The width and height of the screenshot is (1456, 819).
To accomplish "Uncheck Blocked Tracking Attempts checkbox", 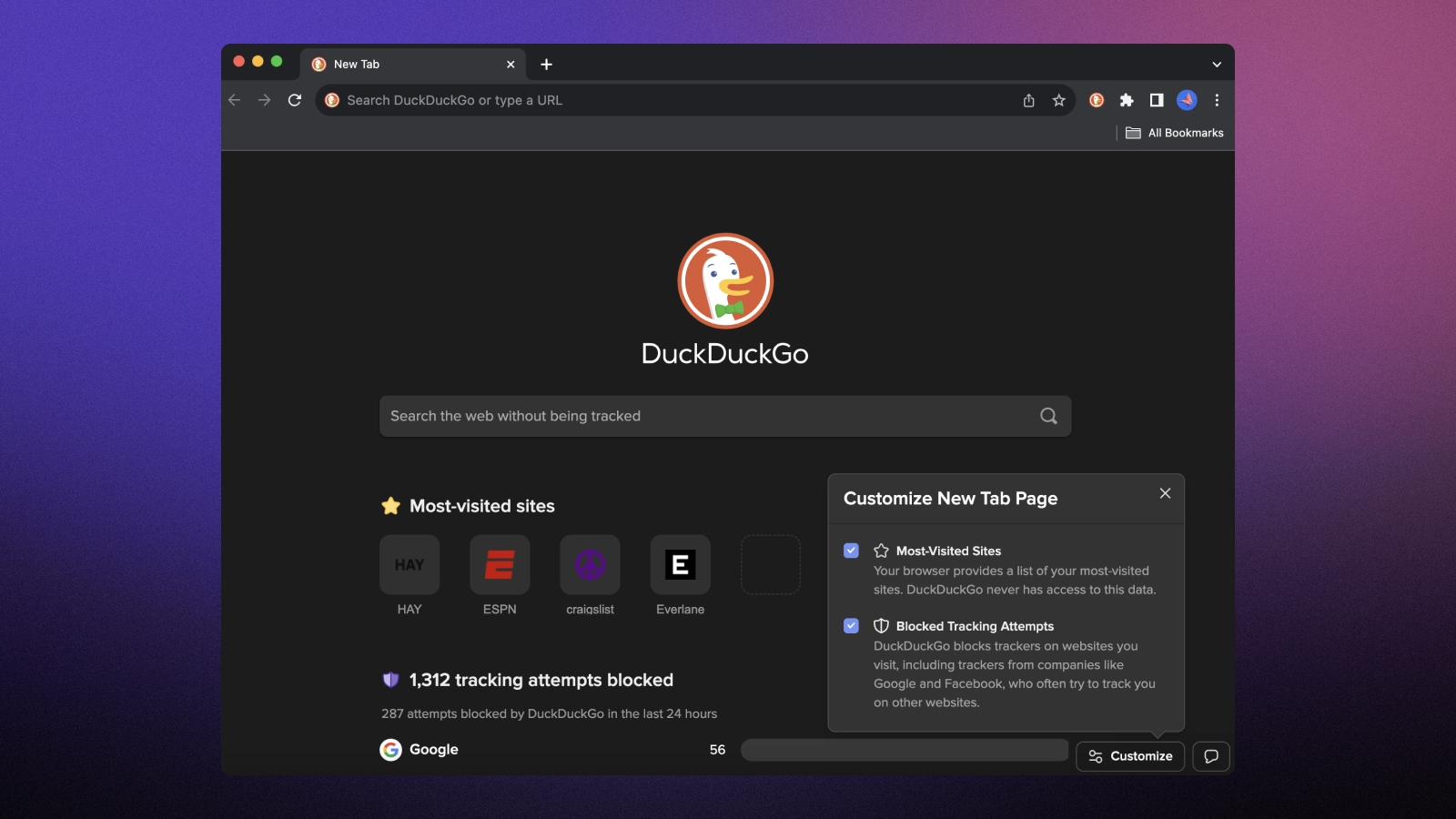I will (x=851, y=626).
